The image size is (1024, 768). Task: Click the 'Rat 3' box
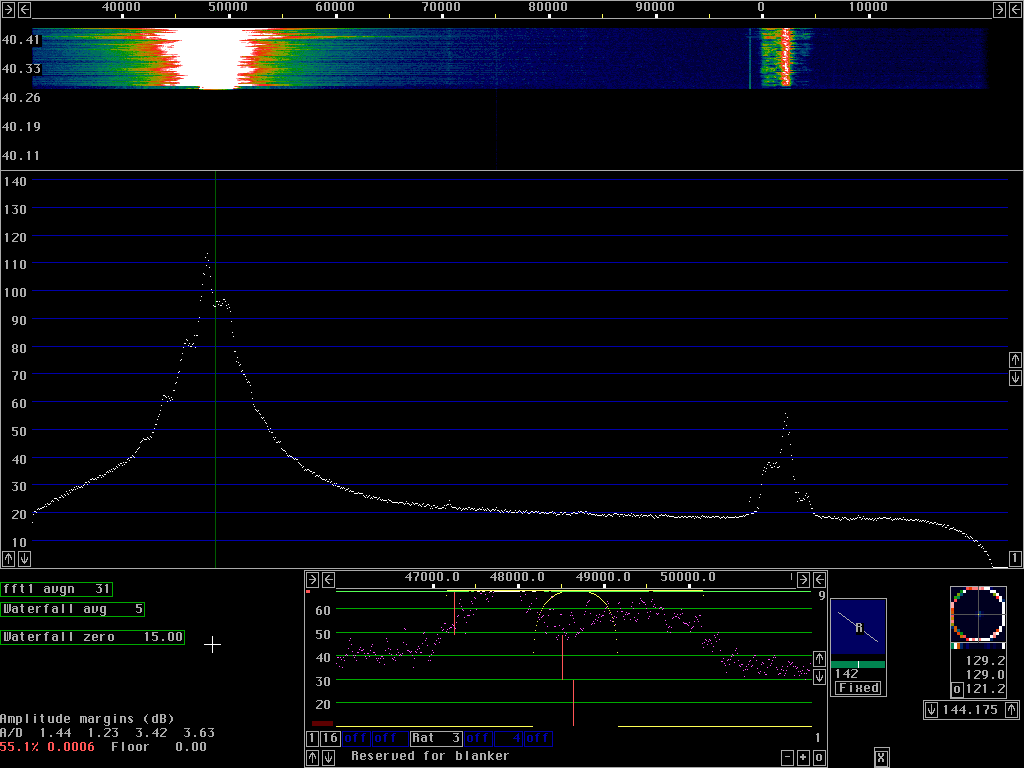(x=436, y=739)
